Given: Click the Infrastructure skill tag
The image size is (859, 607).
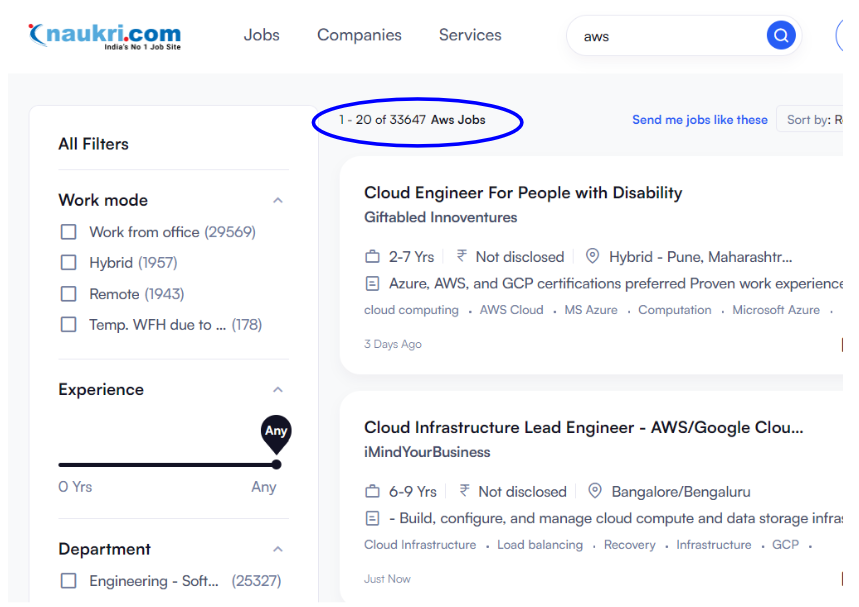Looking at the screenshot, I should pos(713,545).
